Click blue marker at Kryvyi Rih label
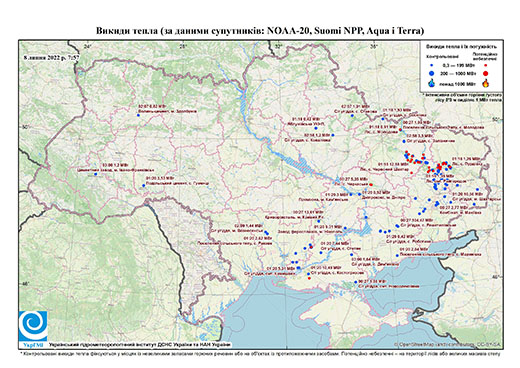The image size is (520, 368). 319,221
